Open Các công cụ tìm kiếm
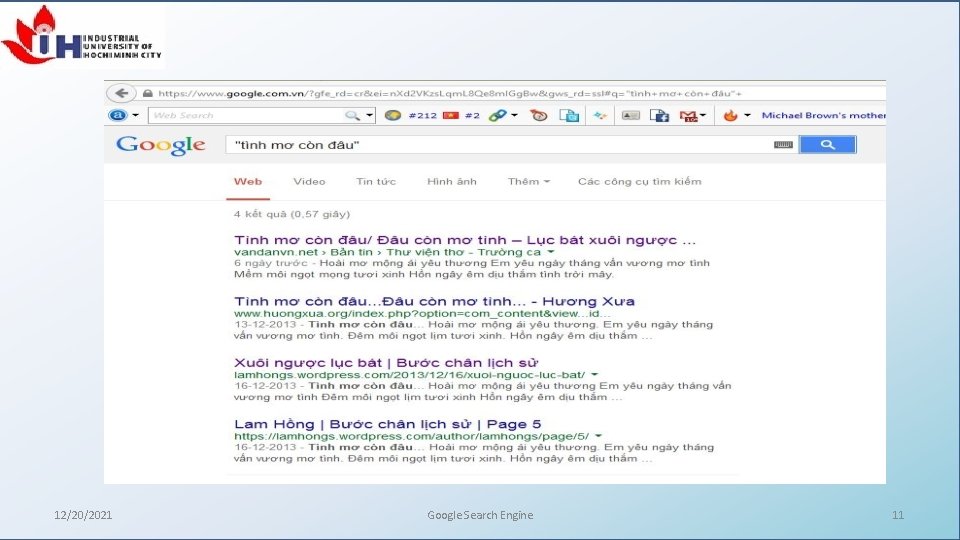The width and height of the screenshot is (960, 540). tap(640, 182)
